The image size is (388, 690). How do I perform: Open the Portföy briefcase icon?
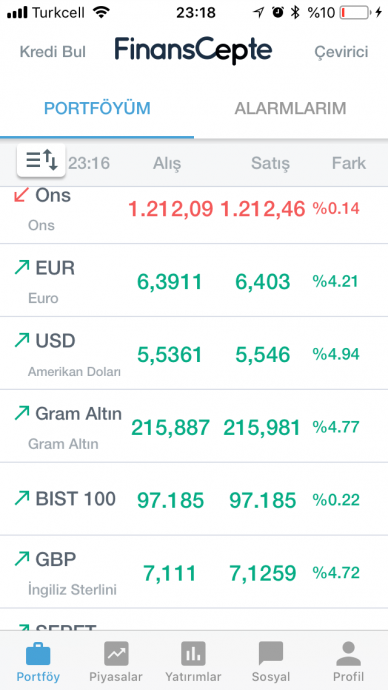click(x=38, y=653)
